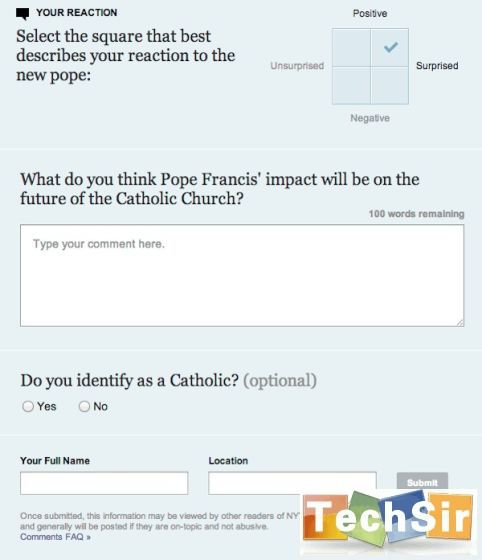Select the Negative and Unsurprised square

click(x=351, y=85)
